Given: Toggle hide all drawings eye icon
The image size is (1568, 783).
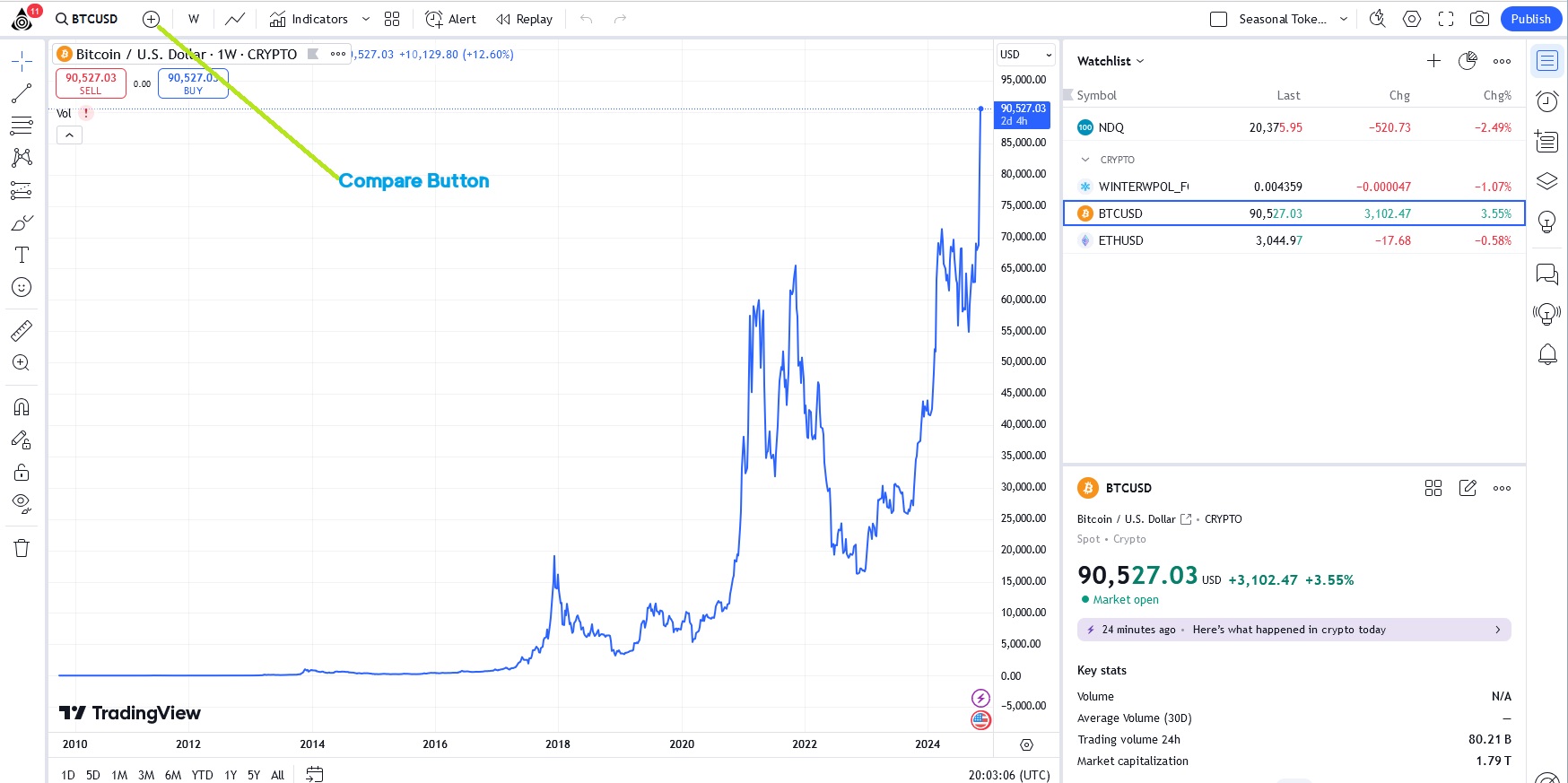Looking at the screenshot, I should point(22,502).
